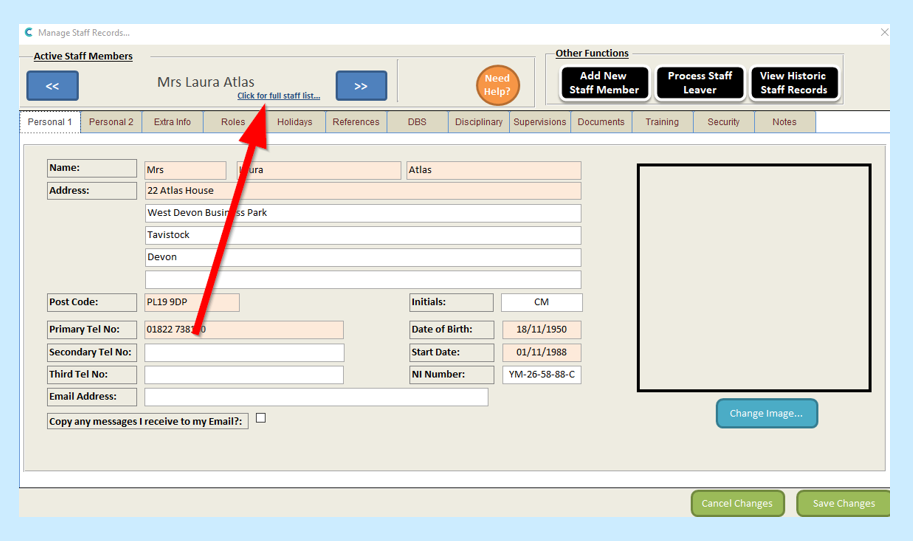The width and height of the screenshot is (913, 541).
Task: Click the Cancel Changes button
Action: pos(737,503)
